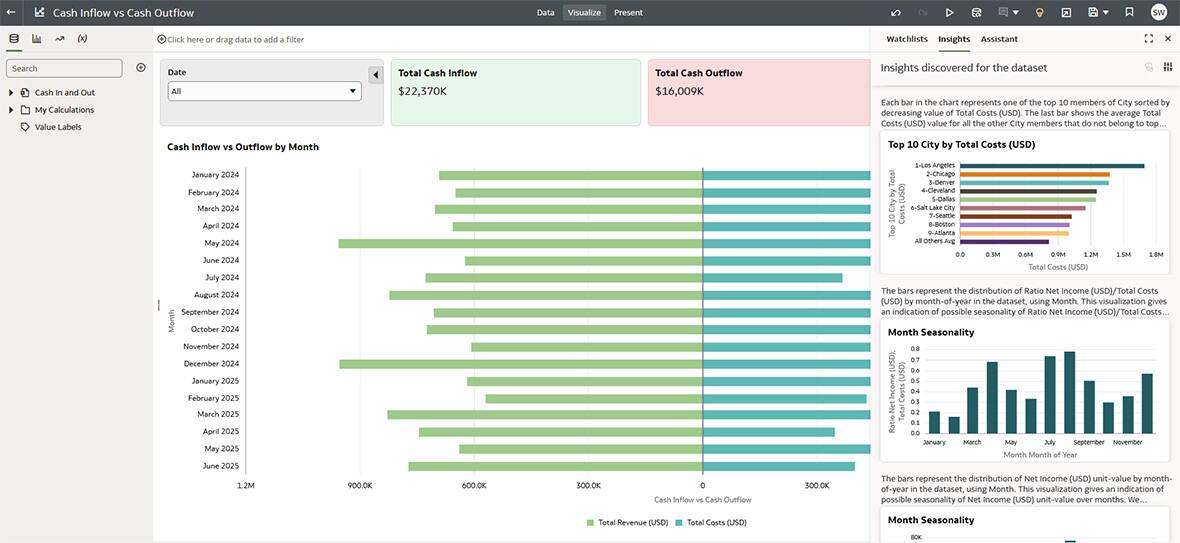Collapse the Date filter panel arrow
This screenshot has height=543, width=1180.
375,75
